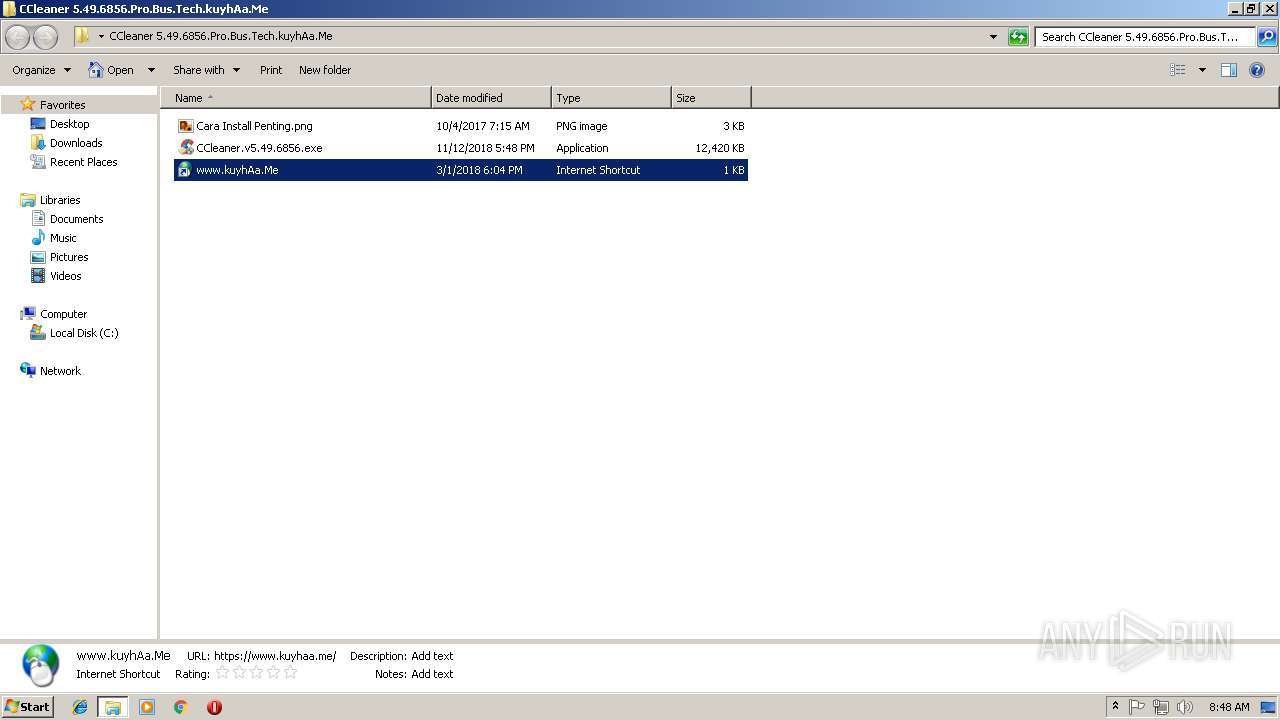Click Add text beside Notes

(x=432, y=674)
